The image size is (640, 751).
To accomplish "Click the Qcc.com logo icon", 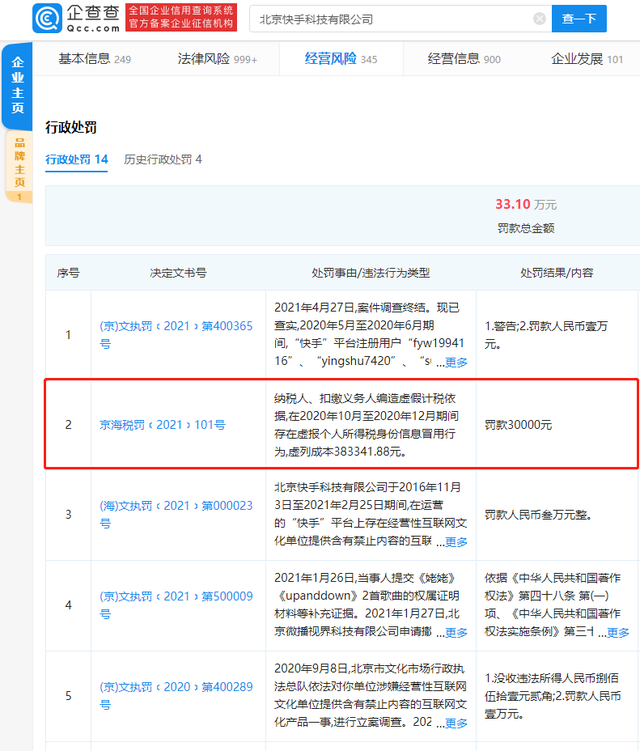I will pyautogui.click(x=47, y=18).
